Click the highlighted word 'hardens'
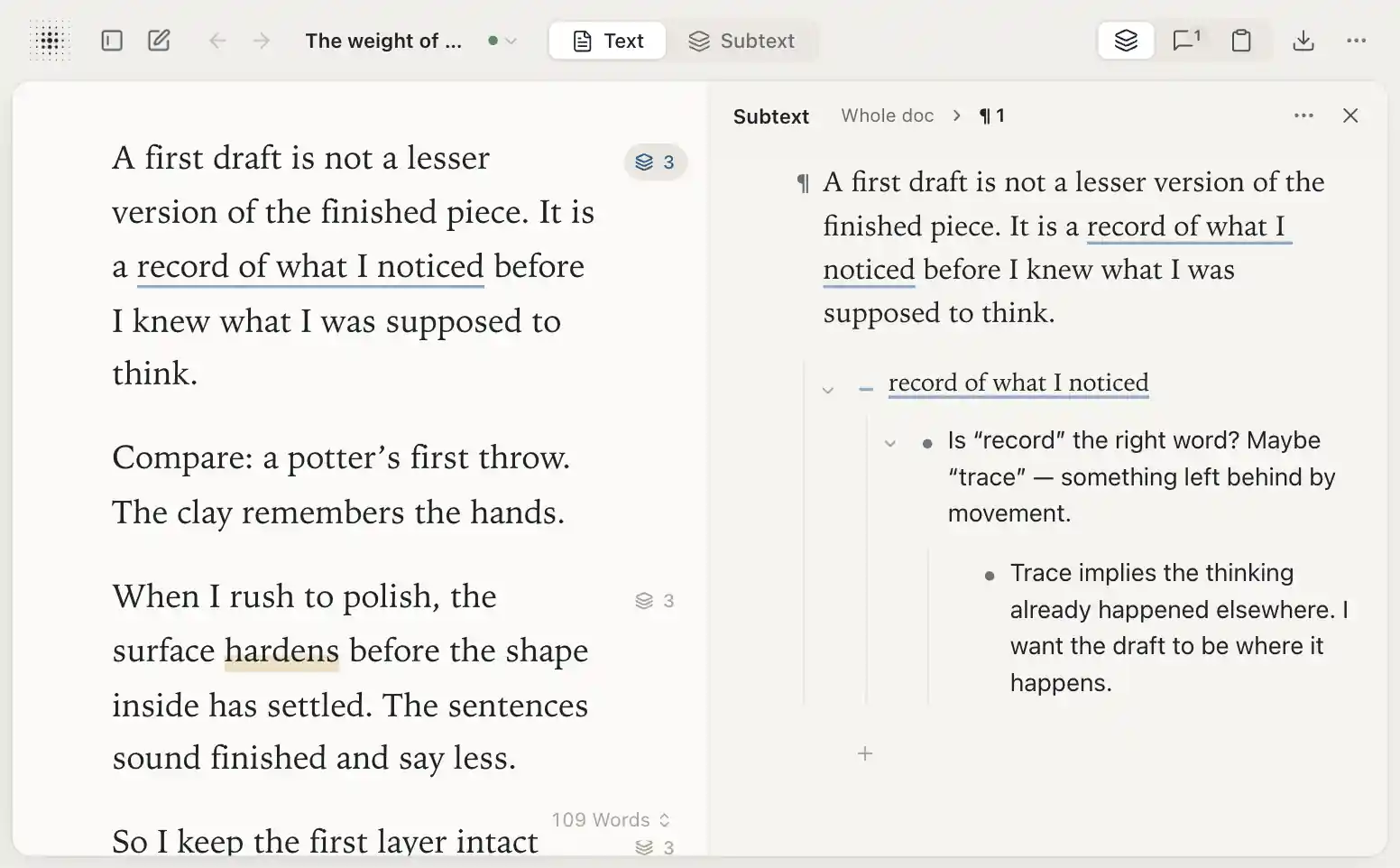The image size is (1400, 868). point(281,651)
